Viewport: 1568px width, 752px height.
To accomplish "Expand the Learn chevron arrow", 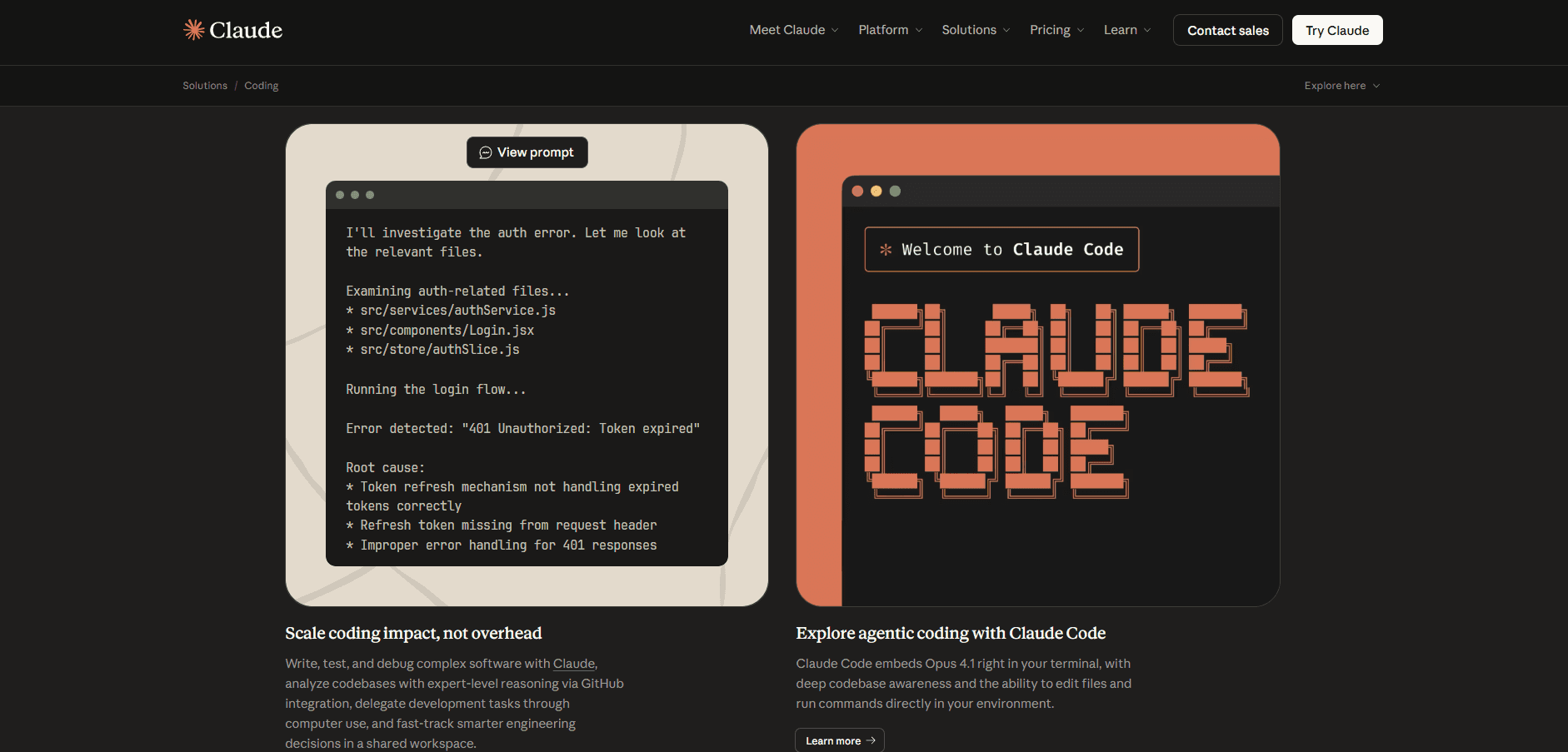I will [1147, 31].
